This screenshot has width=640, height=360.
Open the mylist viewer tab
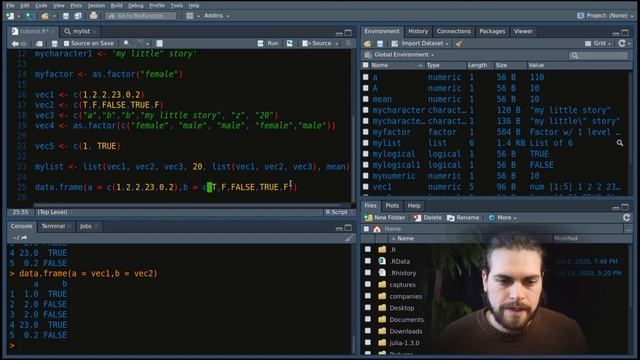tap(80, 31)
